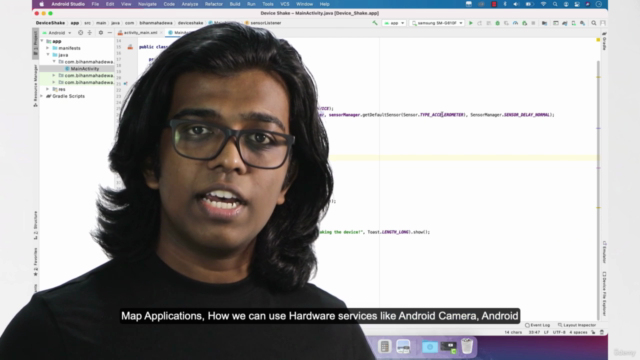Open the app run configuration dropdown
This screenshot has width=640, height=360.
(394, 23)
